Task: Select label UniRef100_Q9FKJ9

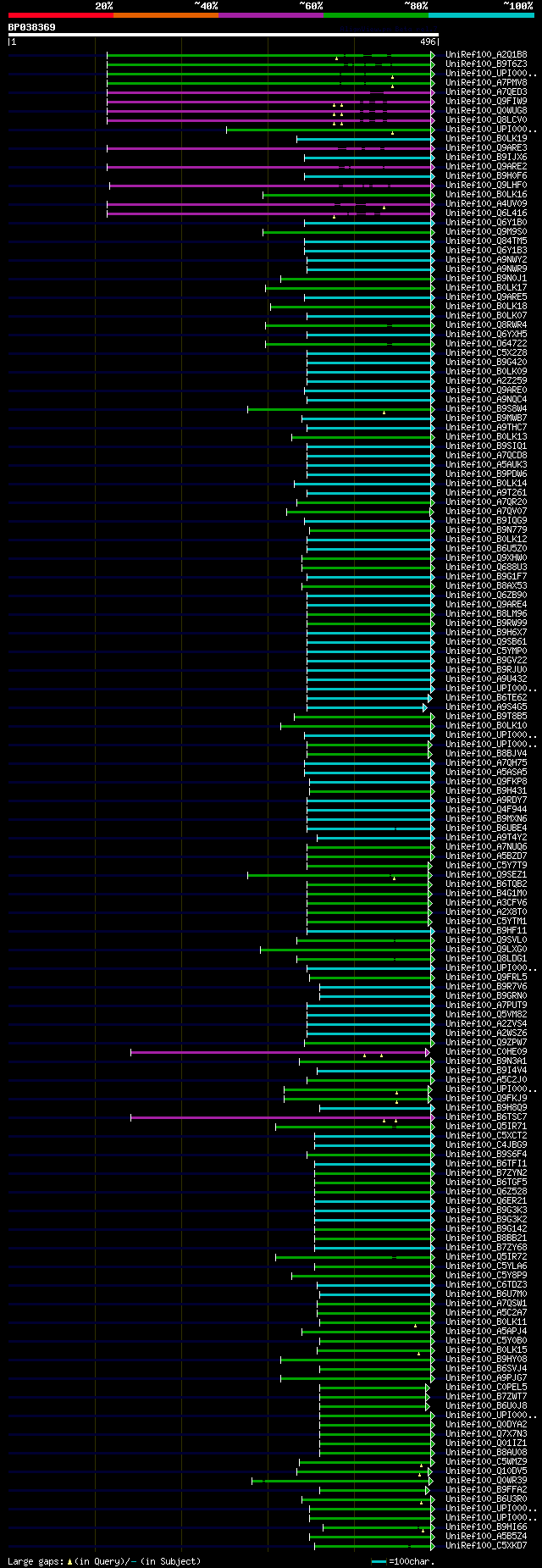Action: click(486, 1099)
